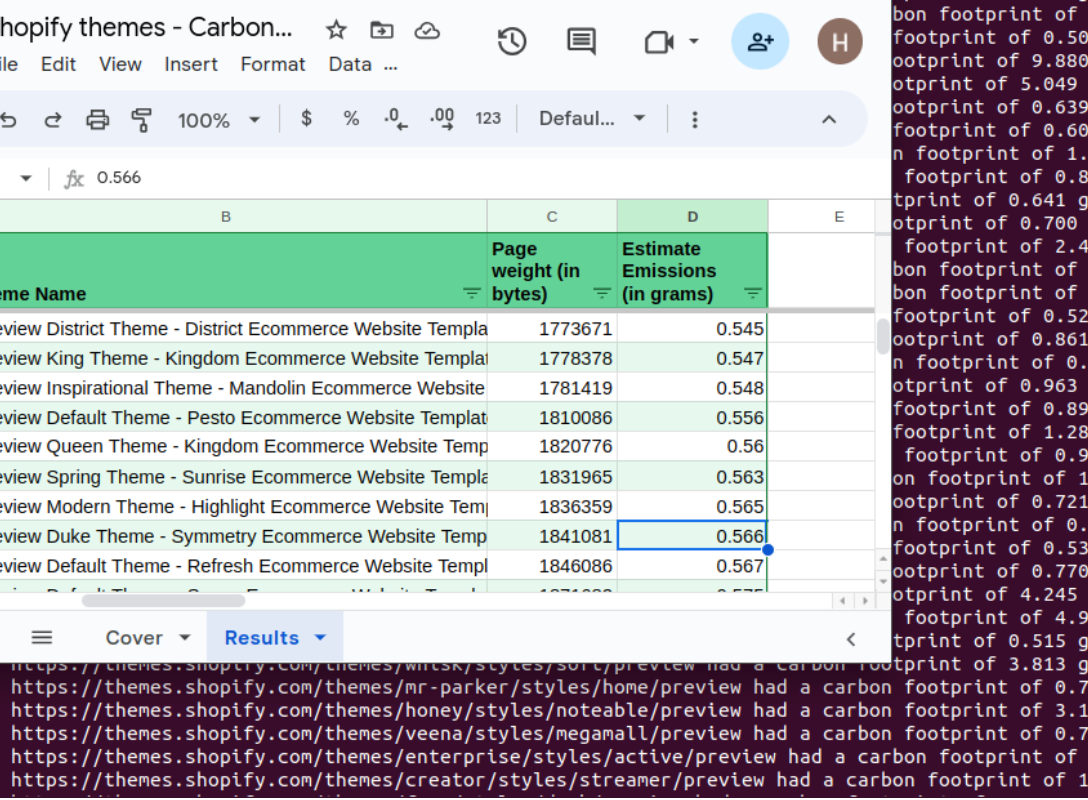The image size is (1088, 800).
Task: Decrease decimal places
Action: pyautogui.click(x=396, y=119)
